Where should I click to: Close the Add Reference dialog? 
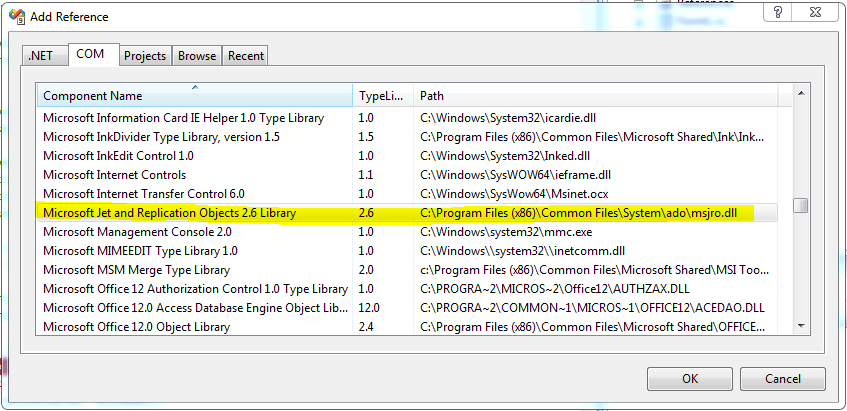tap(816, 12)
